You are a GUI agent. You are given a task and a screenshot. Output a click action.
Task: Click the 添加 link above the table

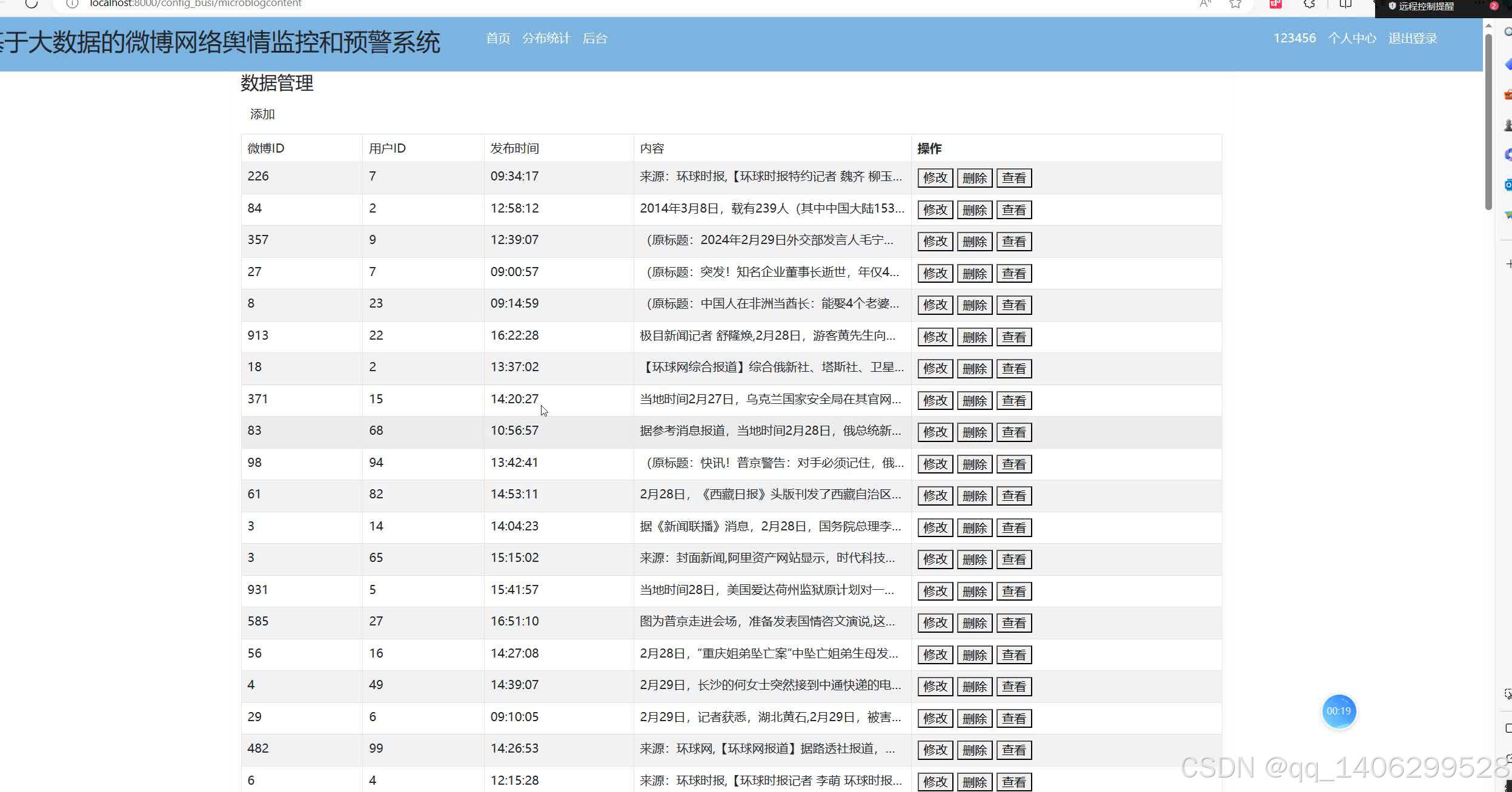coord(262,114)
